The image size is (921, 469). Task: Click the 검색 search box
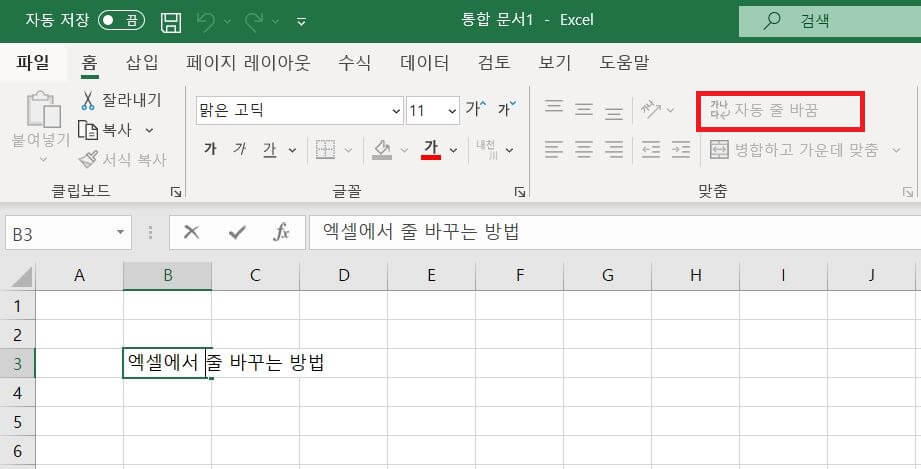tap(829, 21)
